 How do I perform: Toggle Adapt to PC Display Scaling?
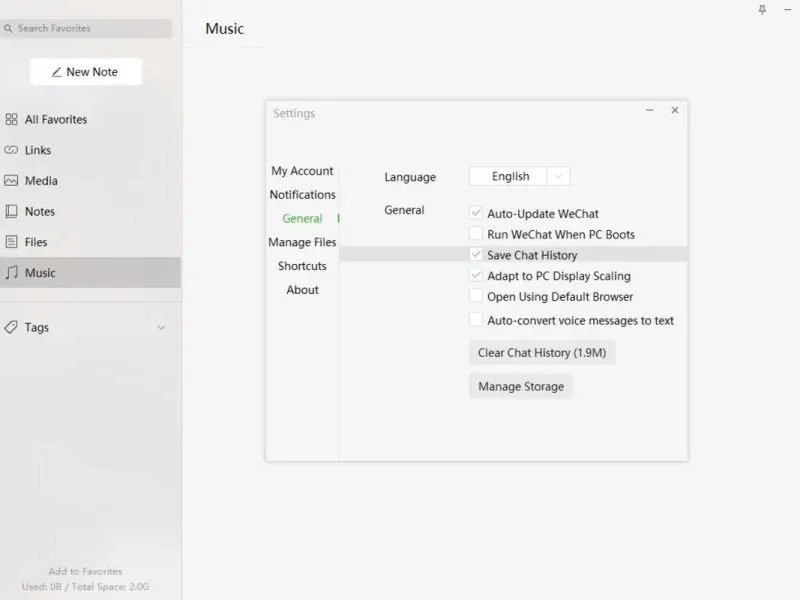point(476,275)
